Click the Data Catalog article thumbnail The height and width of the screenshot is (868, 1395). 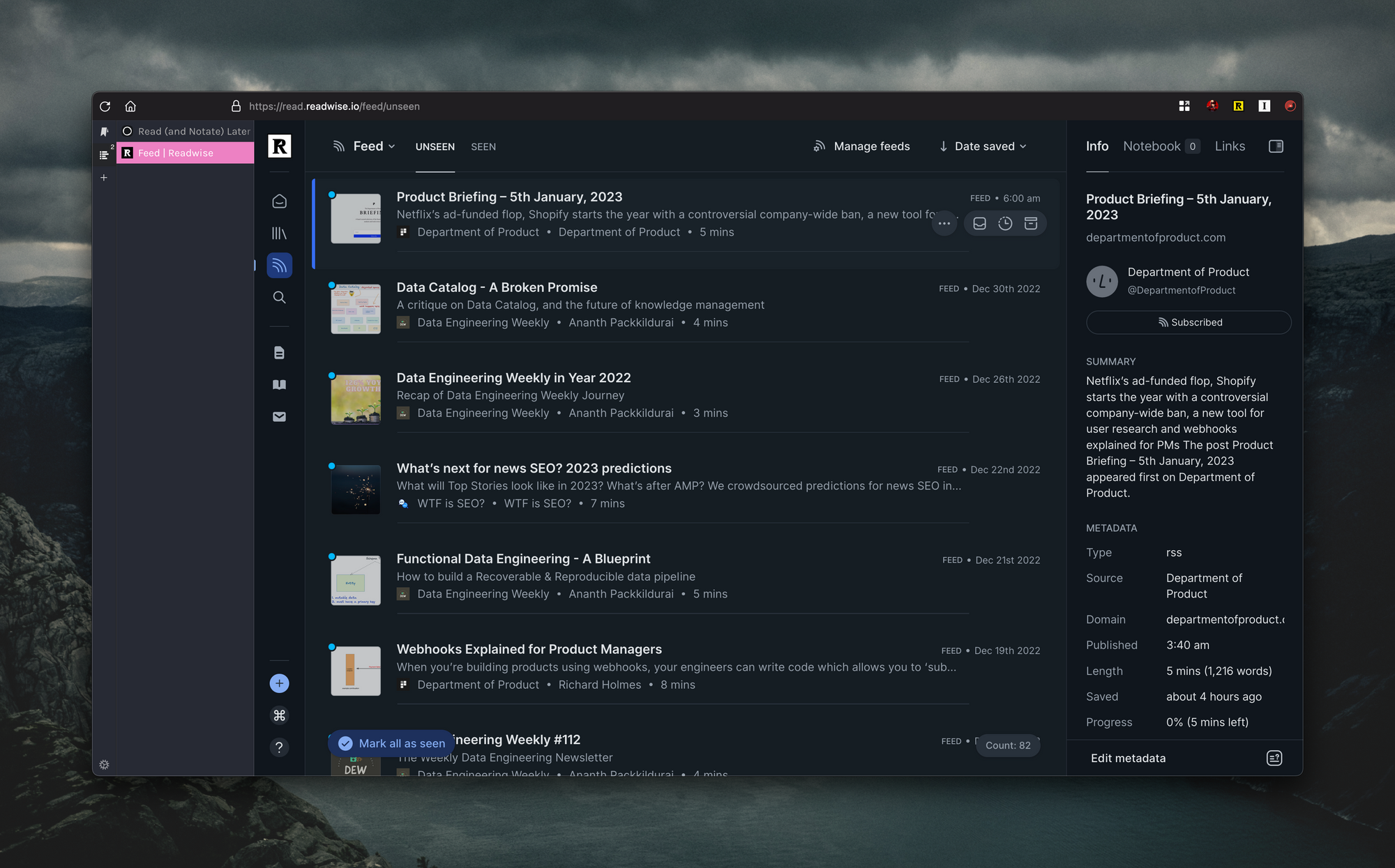click(x=356, y=309)
